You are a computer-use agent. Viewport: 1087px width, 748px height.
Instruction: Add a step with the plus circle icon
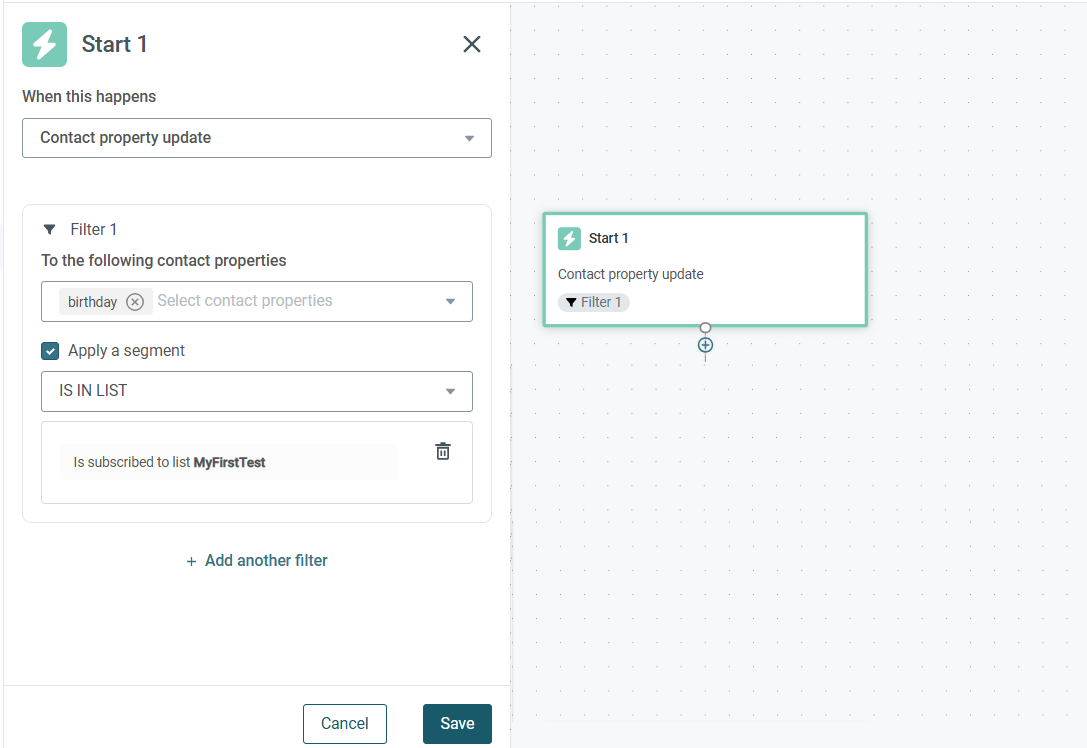705,345
